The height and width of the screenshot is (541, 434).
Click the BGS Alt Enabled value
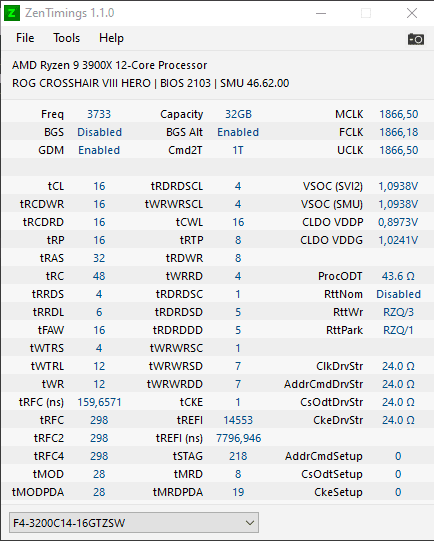point(238,132)
